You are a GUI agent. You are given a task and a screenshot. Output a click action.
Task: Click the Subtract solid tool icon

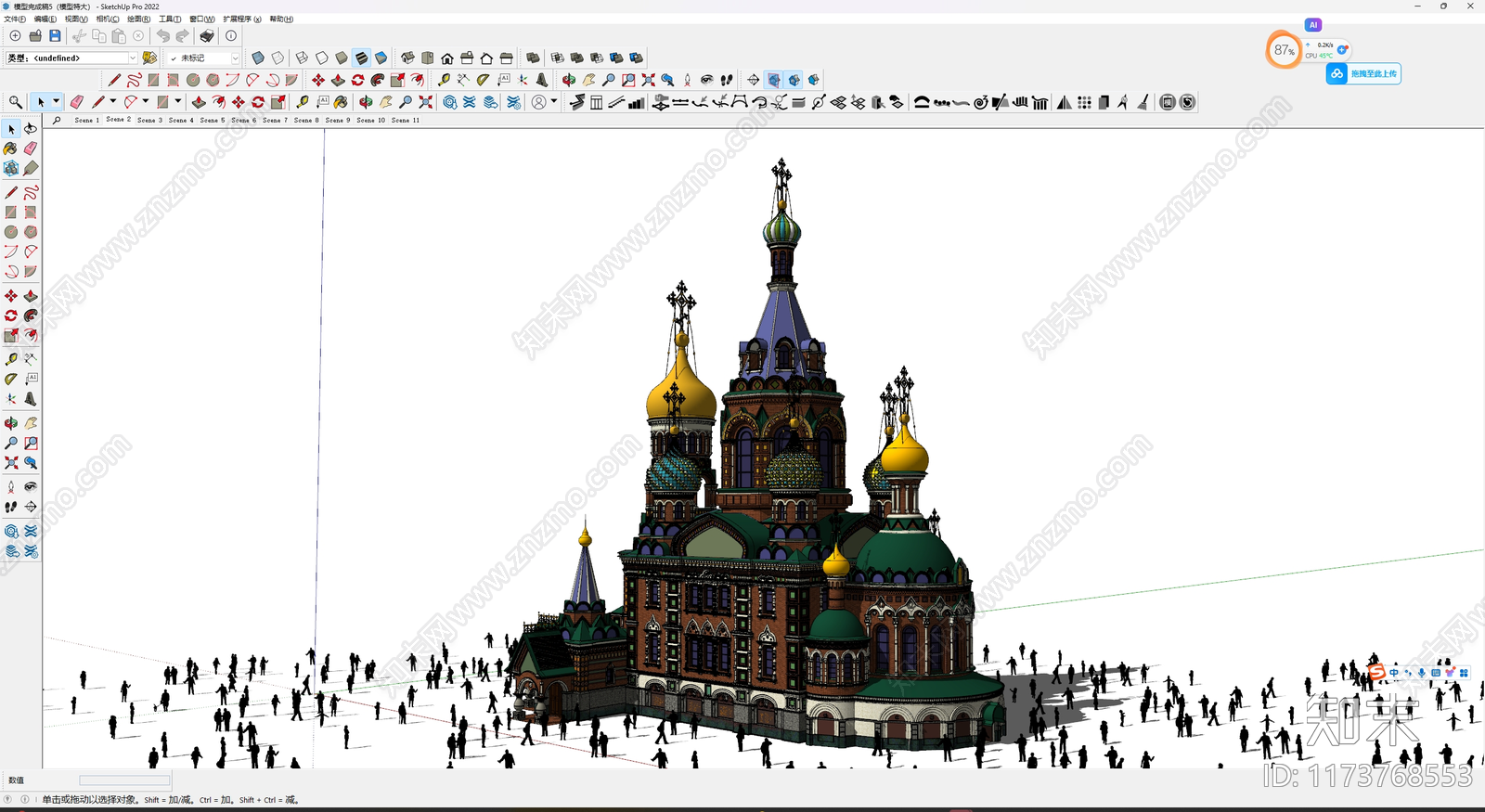[597, 58]
